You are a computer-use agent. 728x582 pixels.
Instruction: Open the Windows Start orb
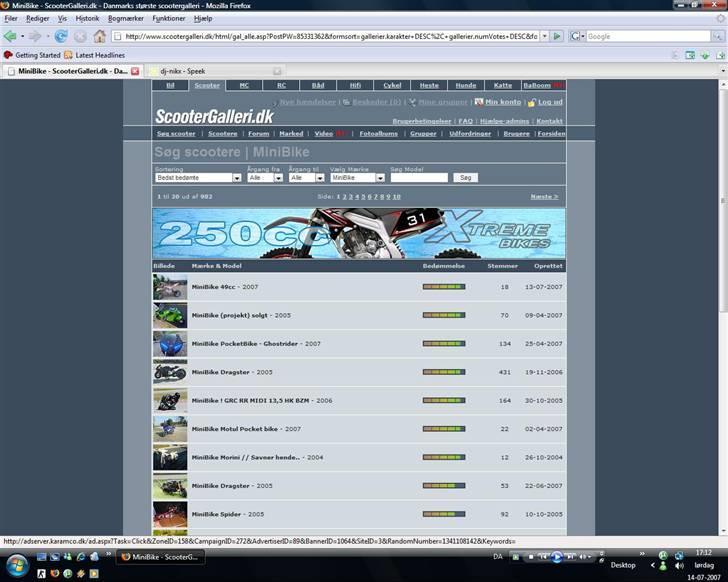point(17,566)
